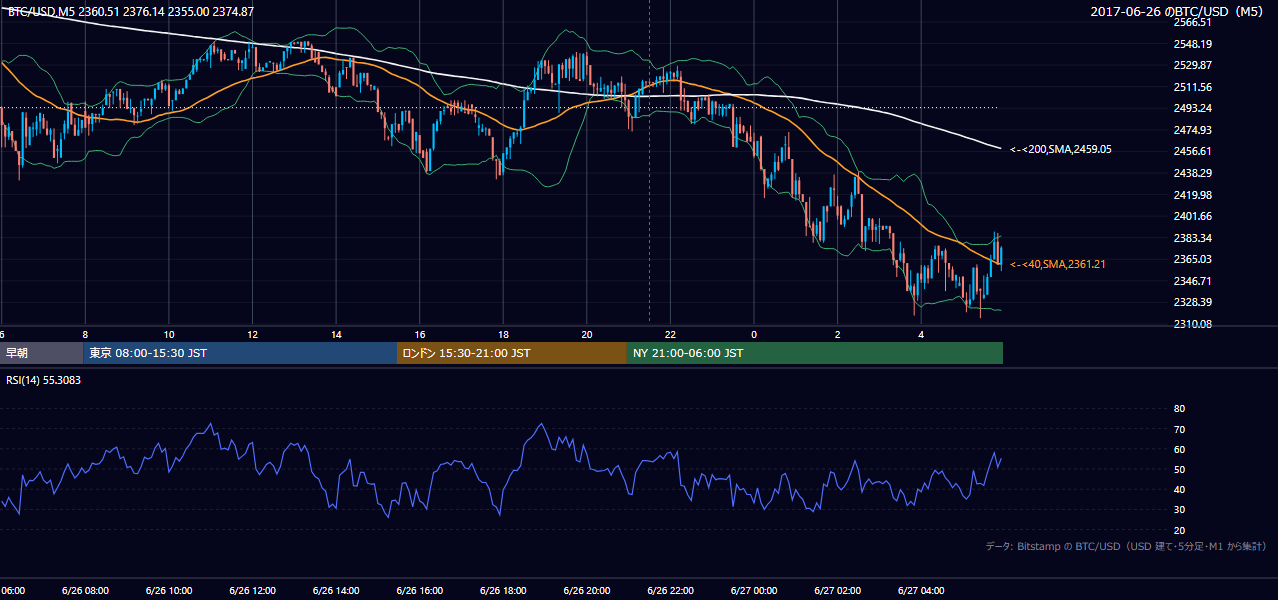Click the 6/26 22:00 time axis label
The image size is (1278, 600).
[670, 591]
